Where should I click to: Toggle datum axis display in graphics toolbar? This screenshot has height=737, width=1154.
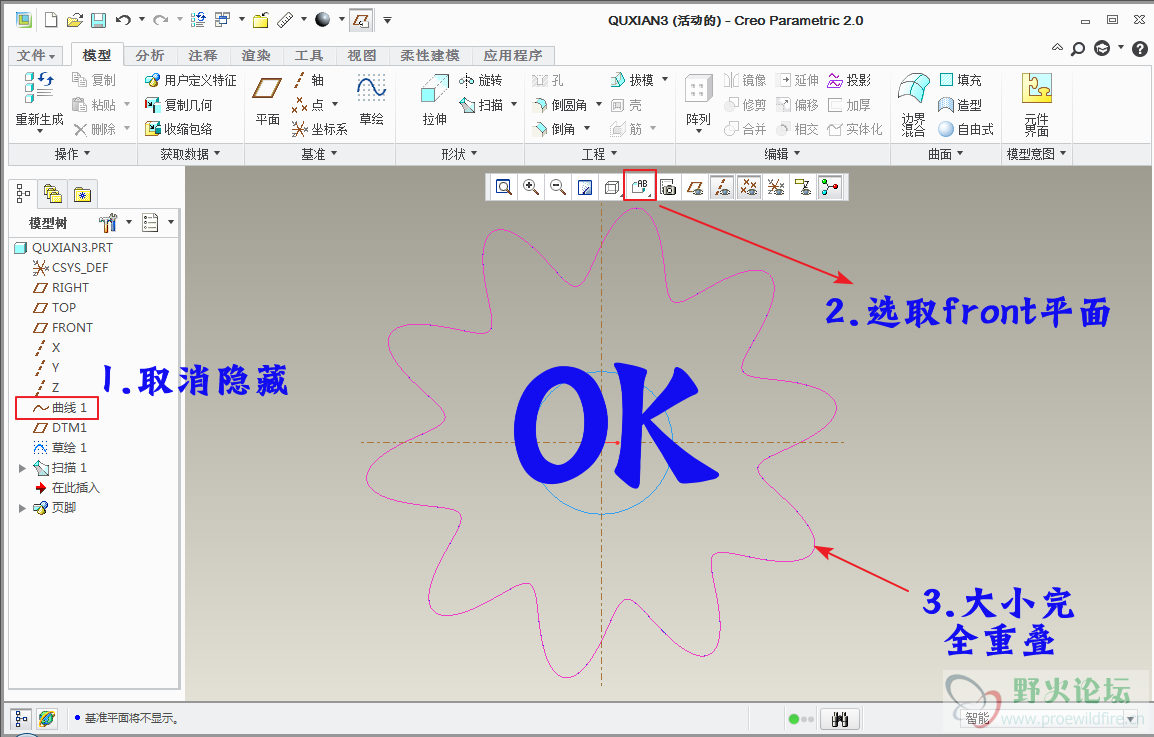coord(722,187)
